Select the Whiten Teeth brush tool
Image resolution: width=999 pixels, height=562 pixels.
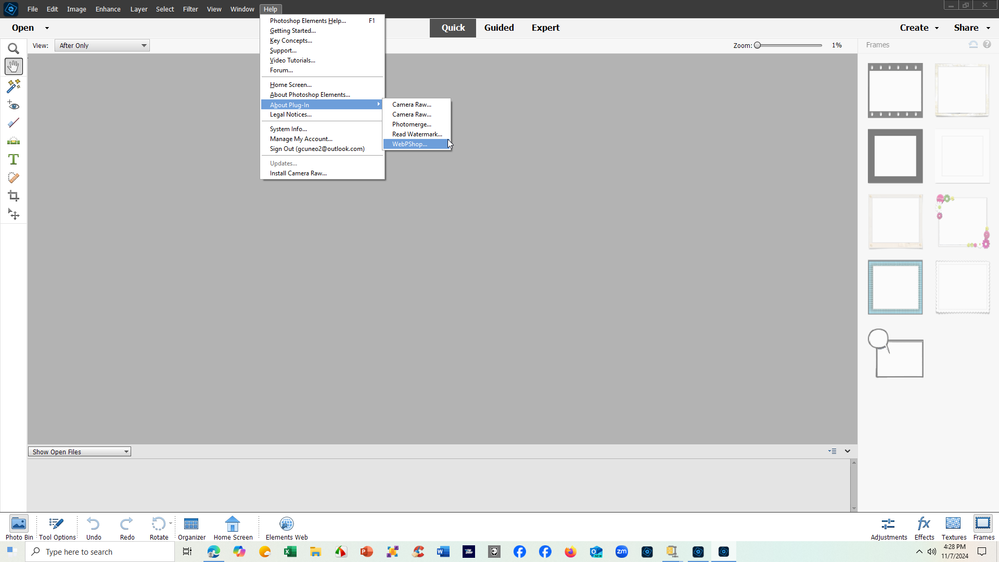click(13, 123)
